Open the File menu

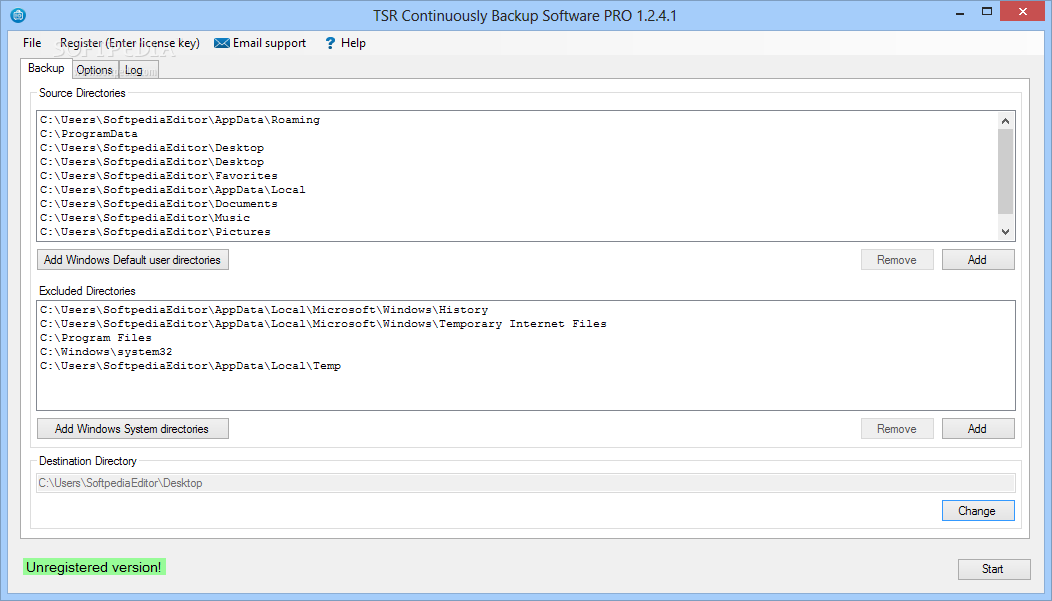pyautogui.click(x=32, y=43)
